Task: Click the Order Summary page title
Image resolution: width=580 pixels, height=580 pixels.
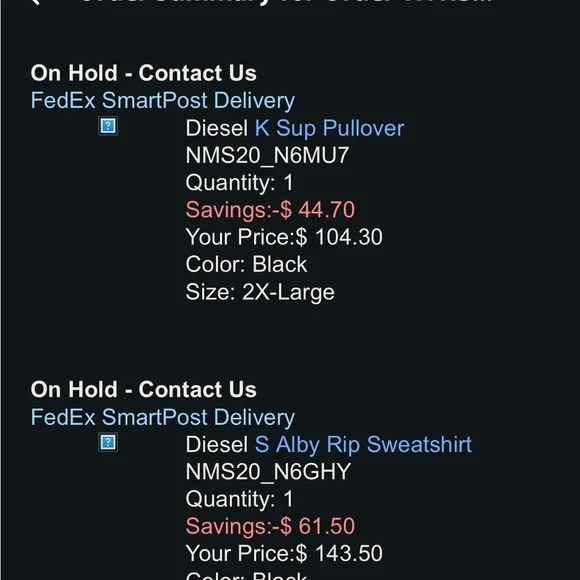Action: click(x=285, y=2)
